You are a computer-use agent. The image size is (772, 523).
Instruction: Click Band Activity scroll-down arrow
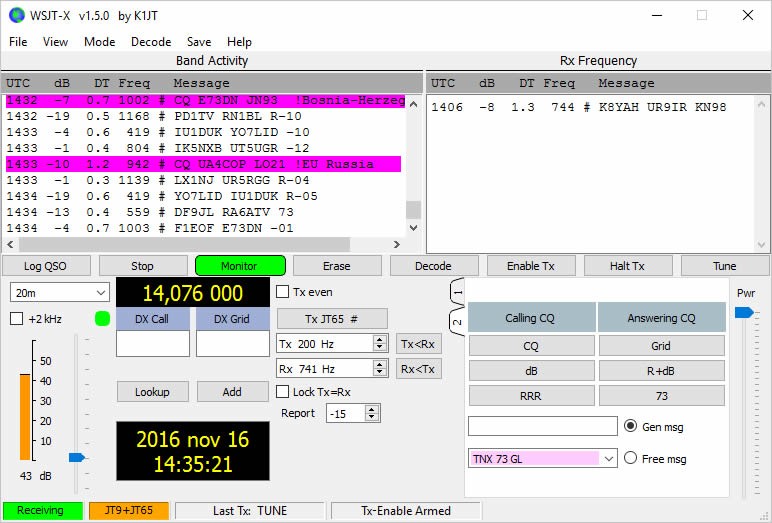click(x=414, y=228)
